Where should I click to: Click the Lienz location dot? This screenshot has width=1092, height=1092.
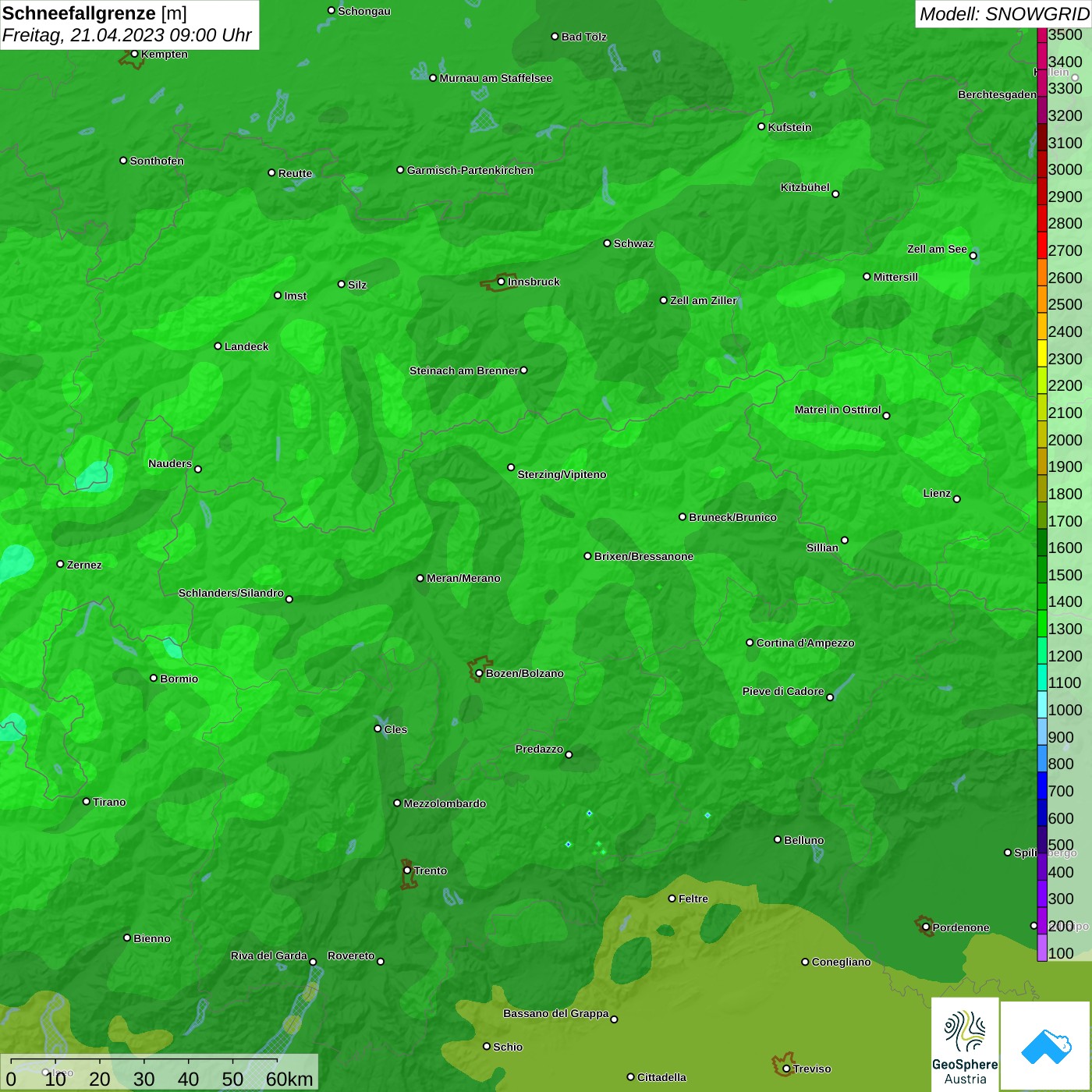pyautogui.click(x=957, y=499)
